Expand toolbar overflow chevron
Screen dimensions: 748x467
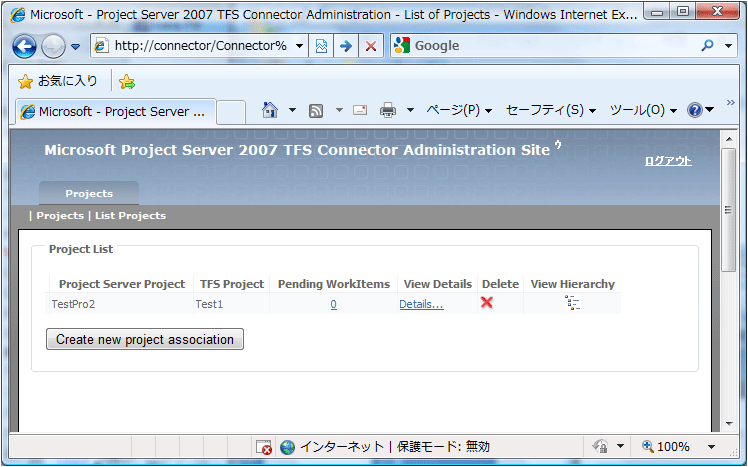(731, 103)
